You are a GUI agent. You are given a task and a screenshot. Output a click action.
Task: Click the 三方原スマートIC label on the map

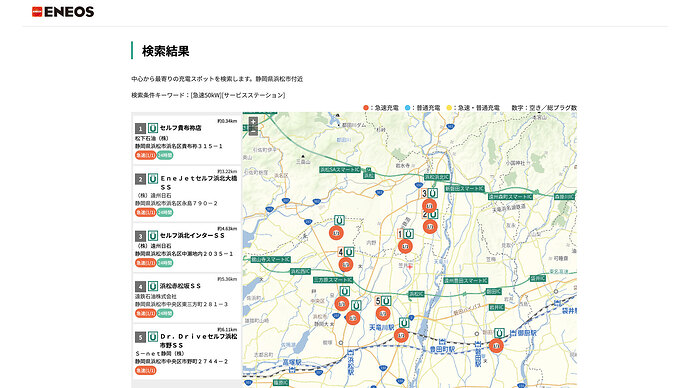pos(333,280)
